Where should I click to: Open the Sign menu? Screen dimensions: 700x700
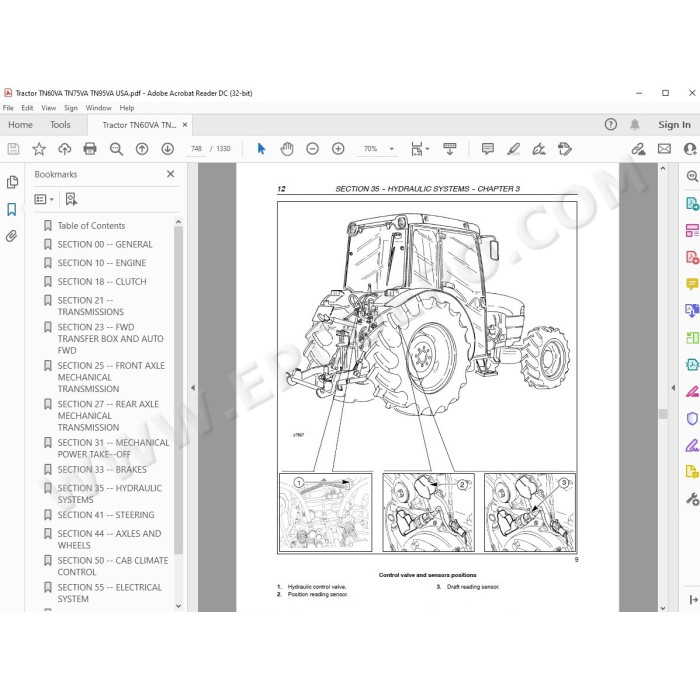(71, 108)
